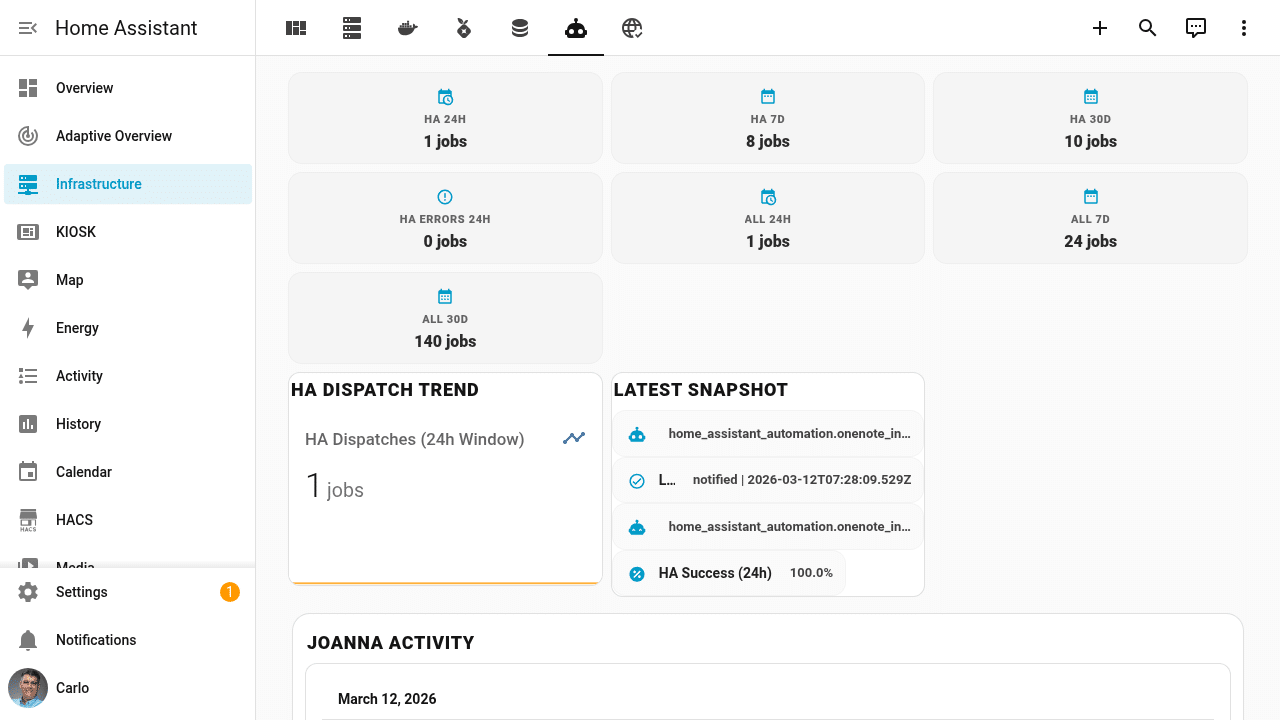
Task: Open the notified snapshot entry
Action: tap(767, 480)
